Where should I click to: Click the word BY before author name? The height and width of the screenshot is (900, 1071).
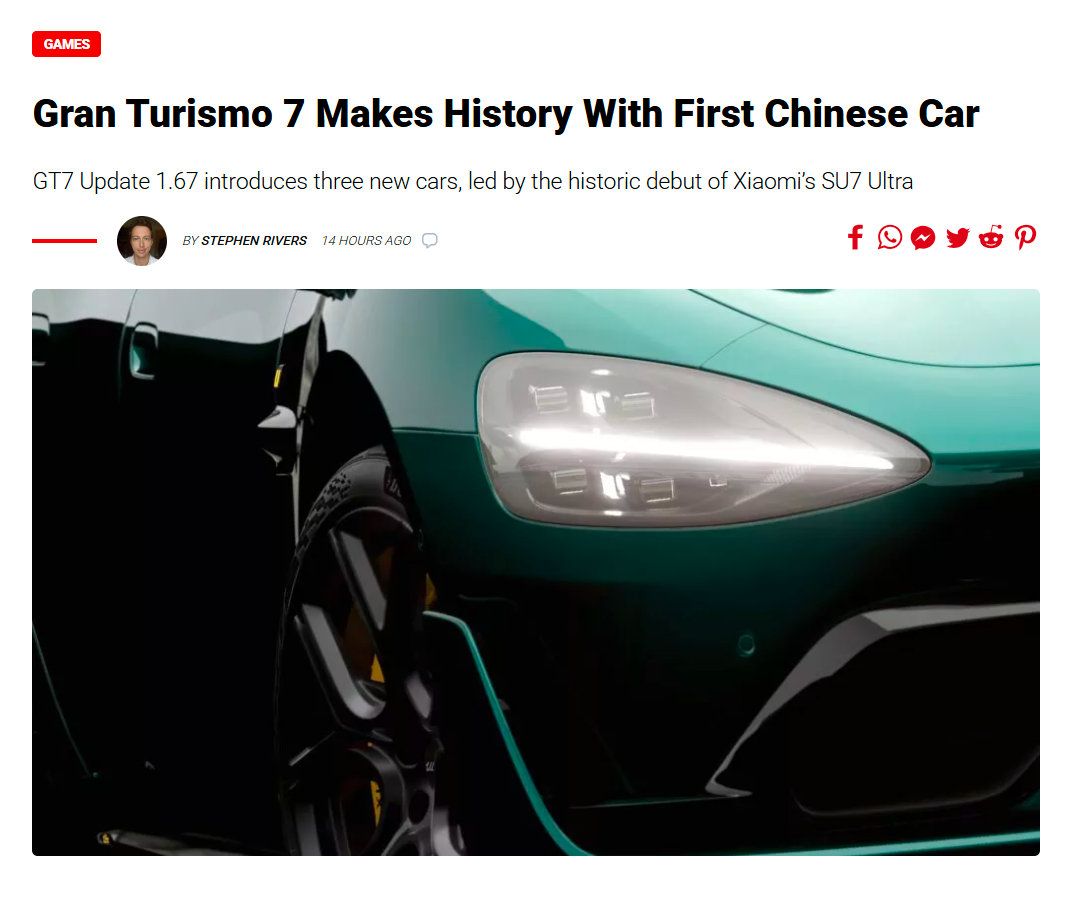tap(190, 240)
